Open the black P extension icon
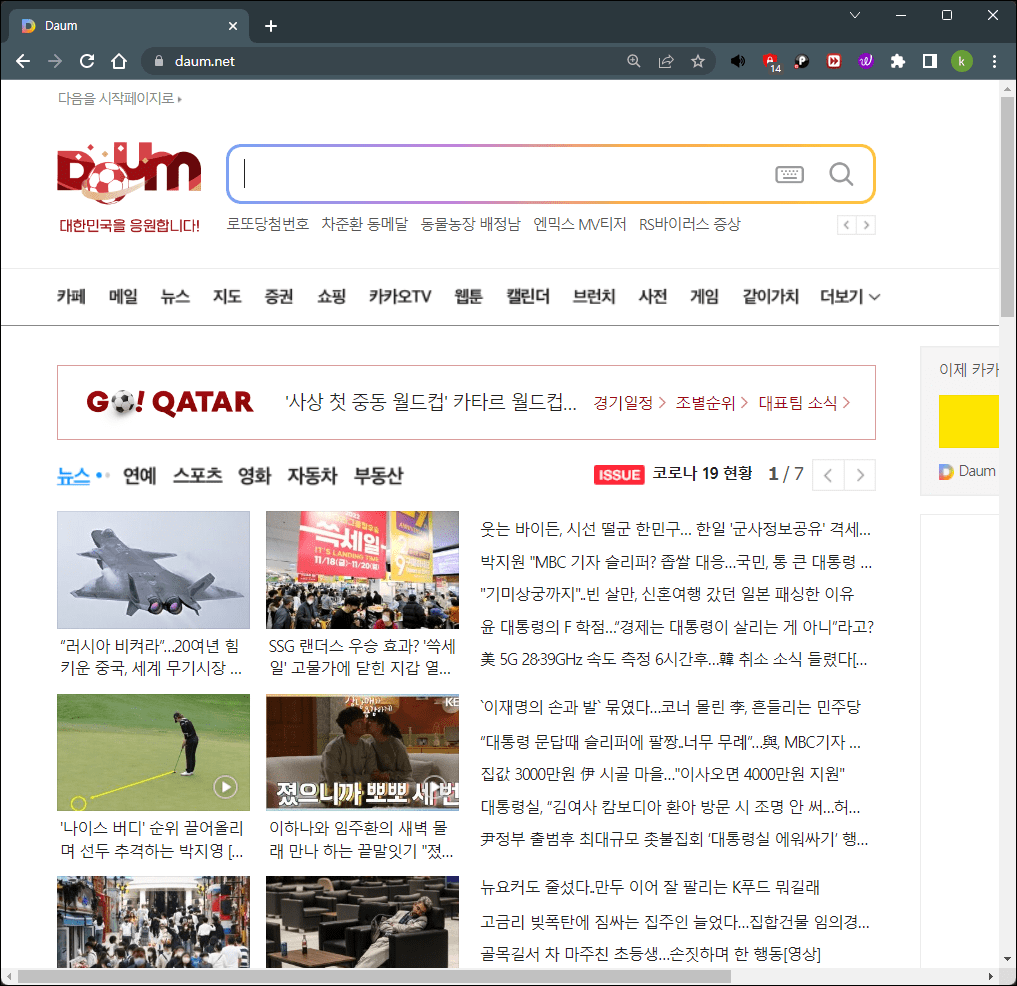 [x=802, y=61]
